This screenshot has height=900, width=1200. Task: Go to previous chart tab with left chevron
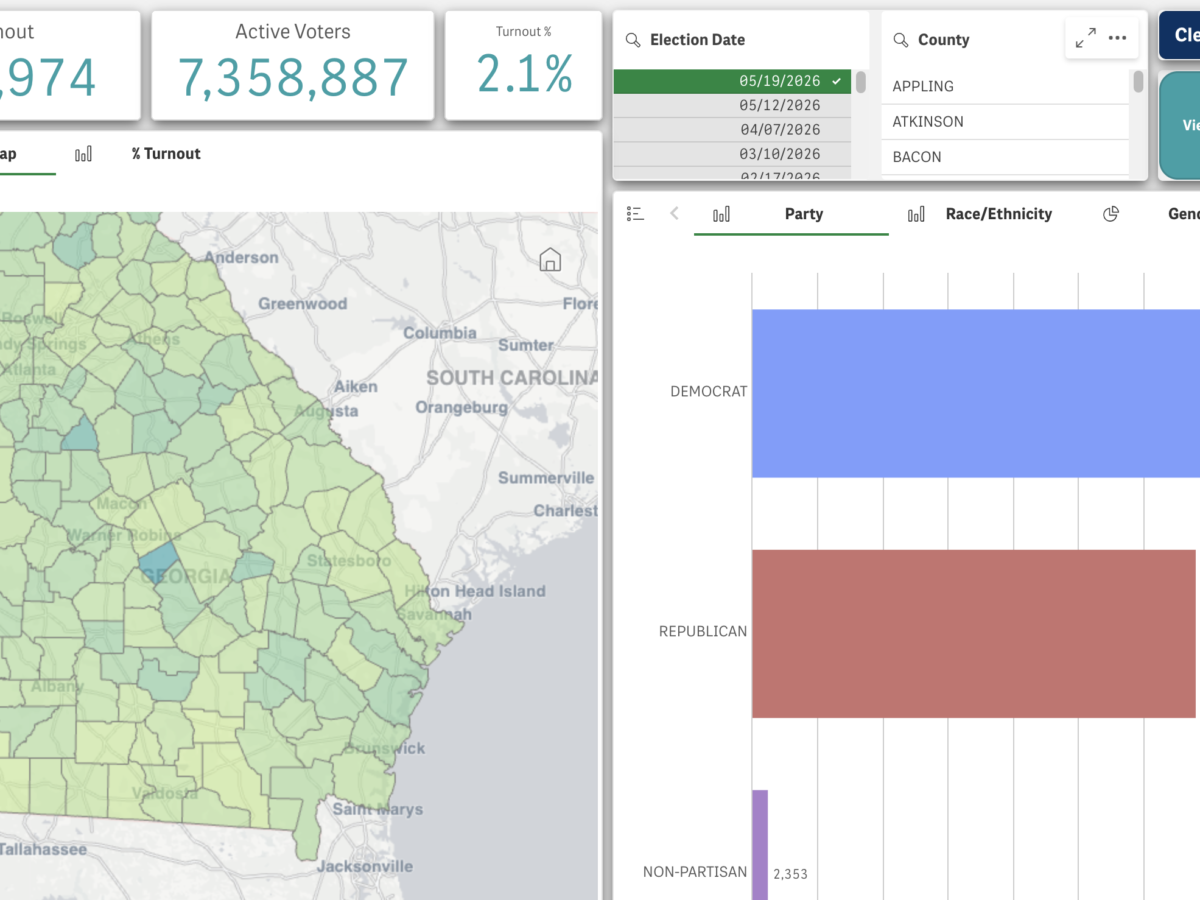click(x=675, y=213)
